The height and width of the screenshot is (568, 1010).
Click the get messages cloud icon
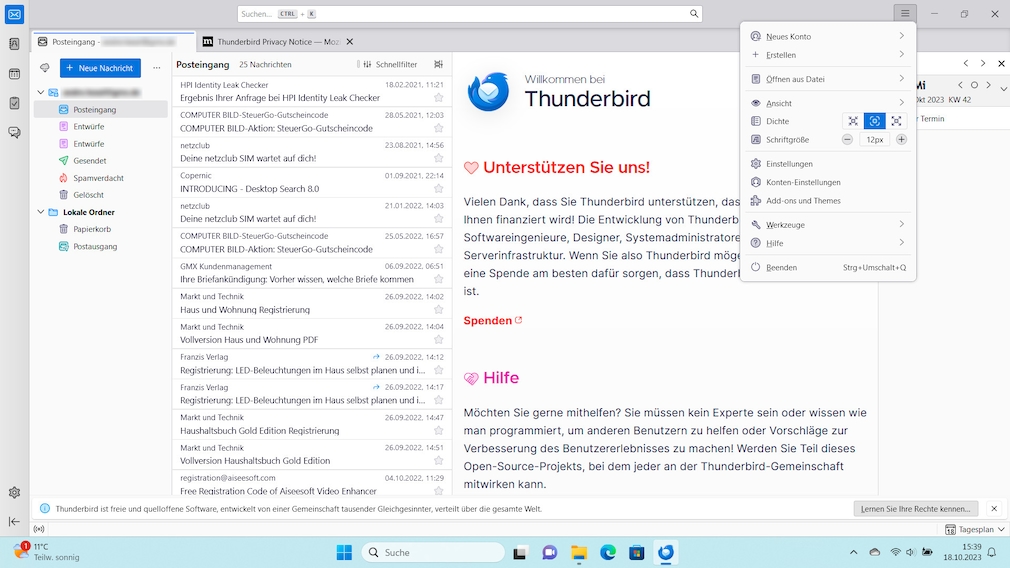click(x=44, y=68)
